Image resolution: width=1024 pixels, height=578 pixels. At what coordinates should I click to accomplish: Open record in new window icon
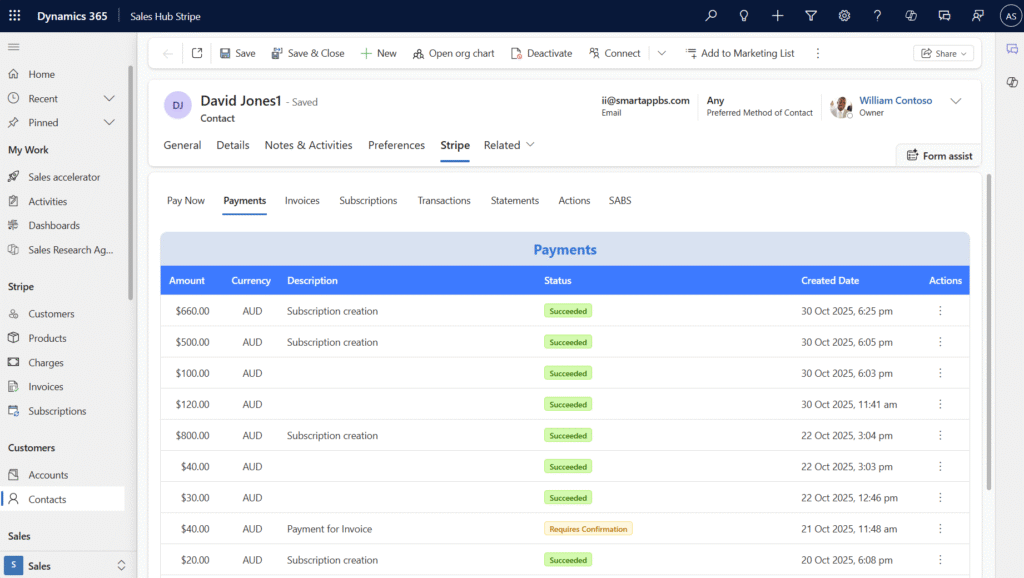pyautogui.click(x=197, y=53)
